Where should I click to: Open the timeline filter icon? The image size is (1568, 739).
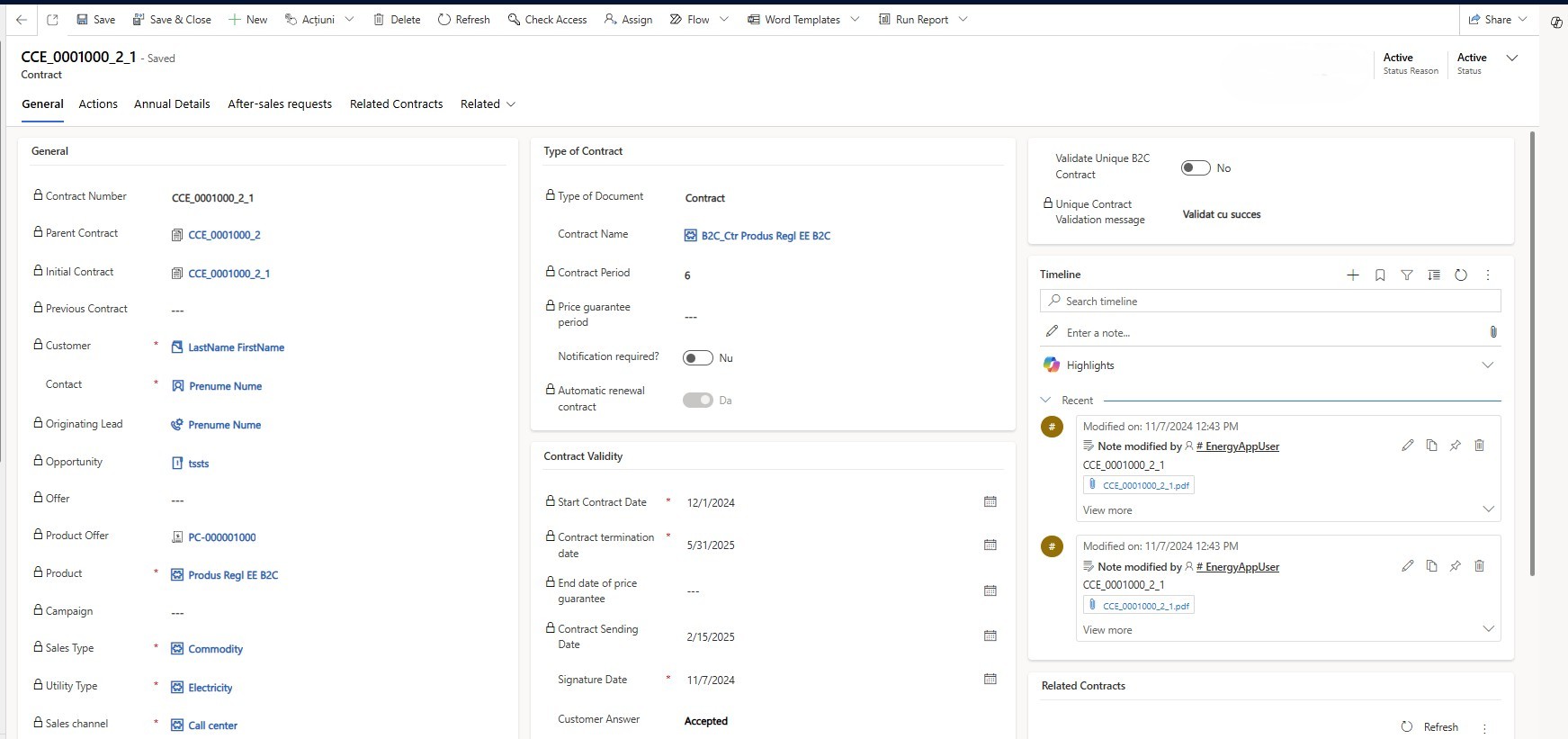(1407, 275)
